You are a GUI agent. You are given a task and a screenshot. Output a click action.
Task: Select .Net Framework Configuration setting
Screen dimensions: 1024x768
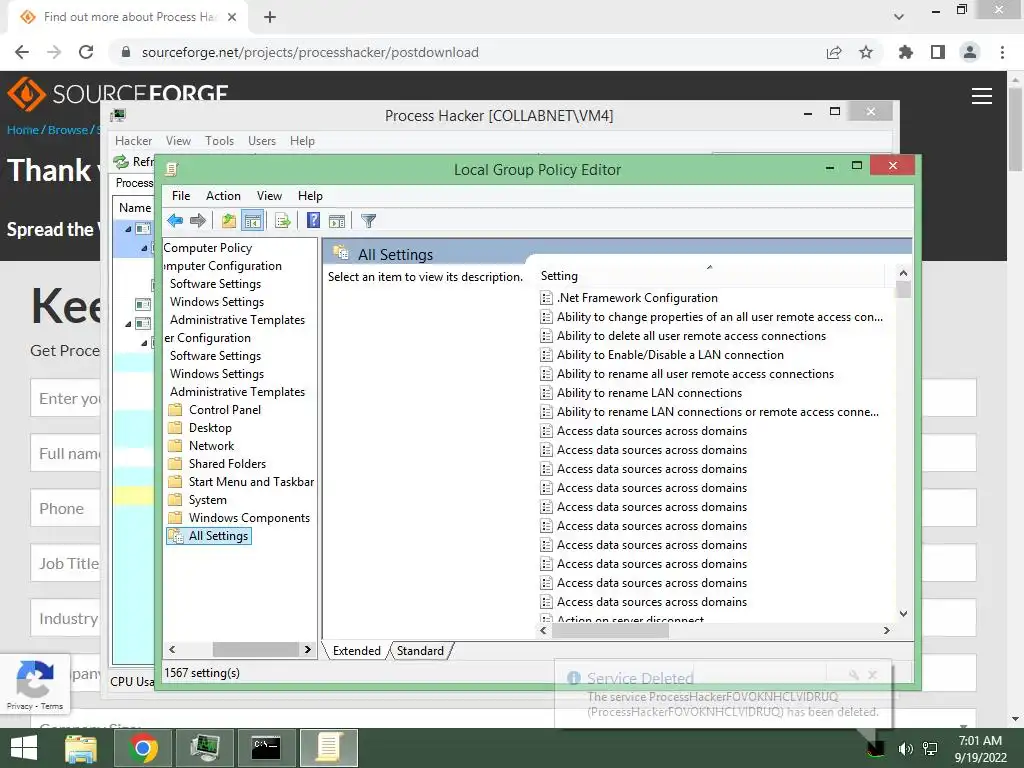click(x=637, y=298)
